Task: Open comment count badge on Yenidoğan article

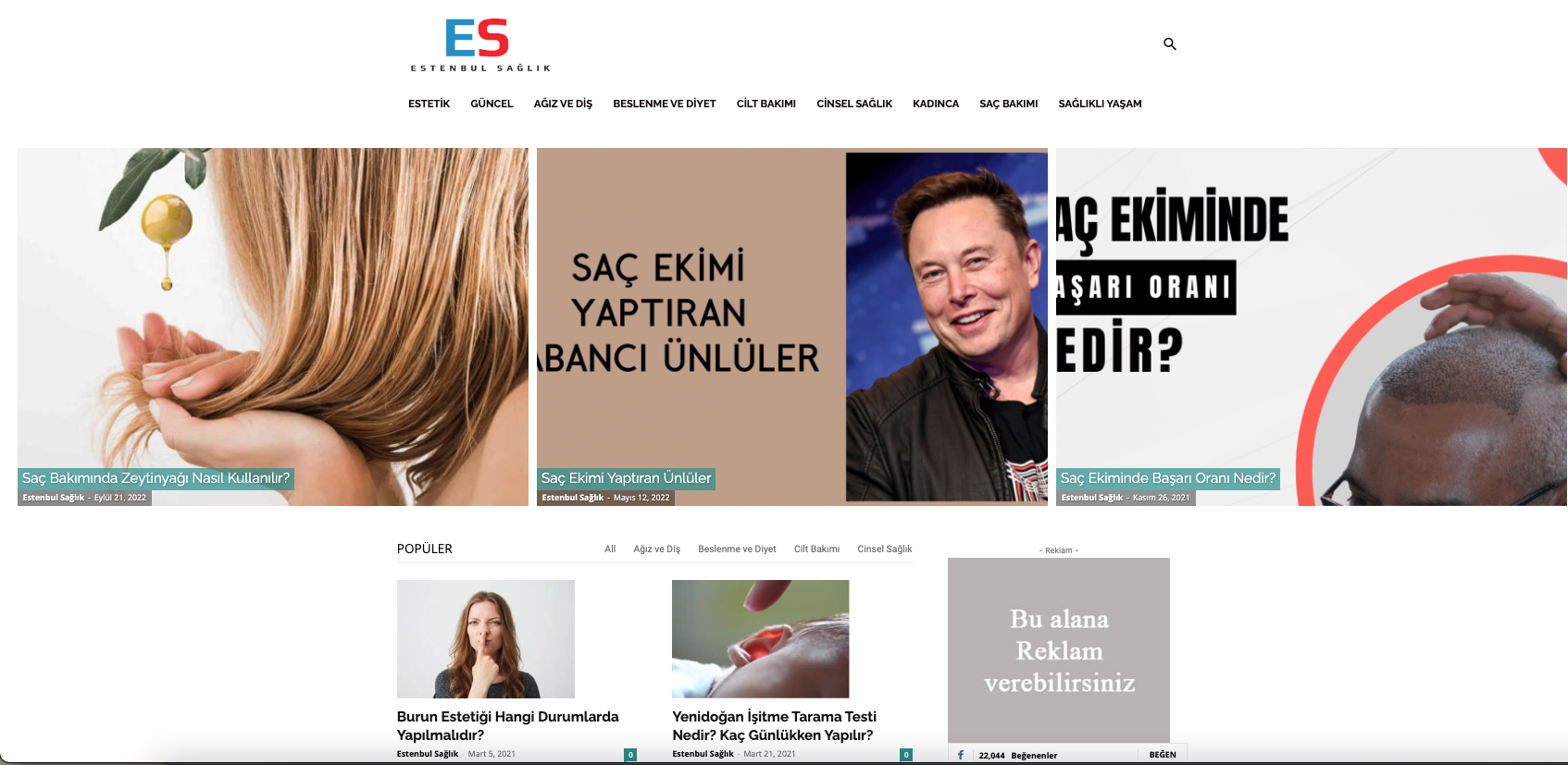Action: [906, 755]
